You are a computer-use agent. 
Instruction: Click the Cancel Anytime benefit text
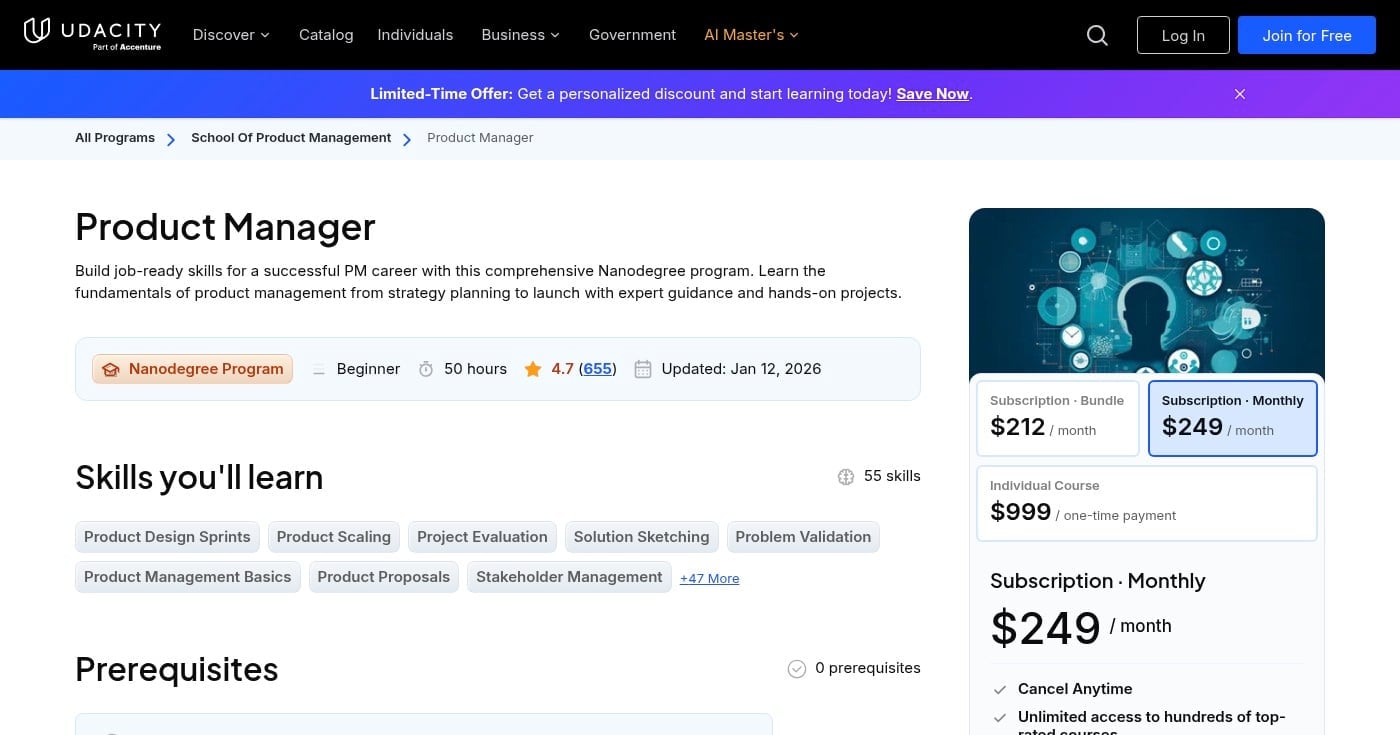pyautogui.click(x=1075, y=689)
